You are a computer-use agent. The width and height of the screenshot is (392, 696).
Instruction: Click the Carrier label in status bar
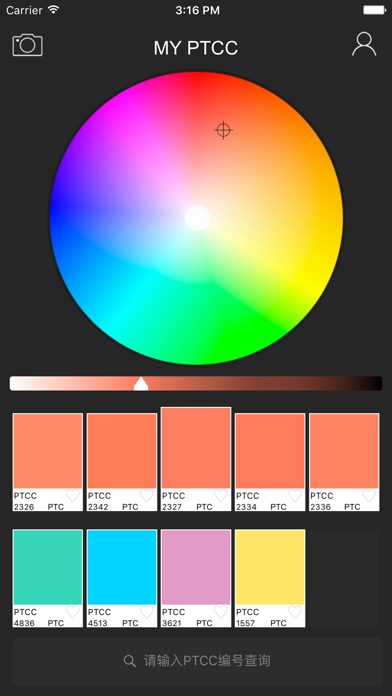coord(24,10)
